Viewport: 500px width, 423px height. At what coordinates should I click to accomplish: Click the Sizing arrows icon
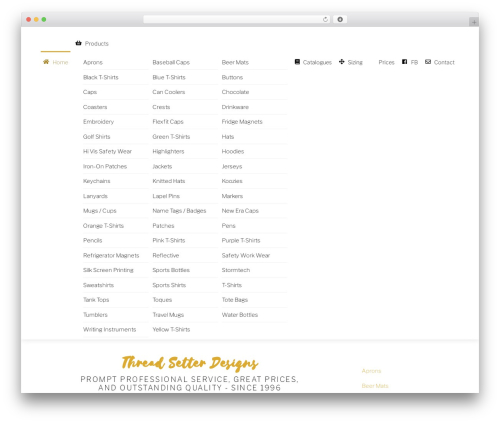pos(342,62)
